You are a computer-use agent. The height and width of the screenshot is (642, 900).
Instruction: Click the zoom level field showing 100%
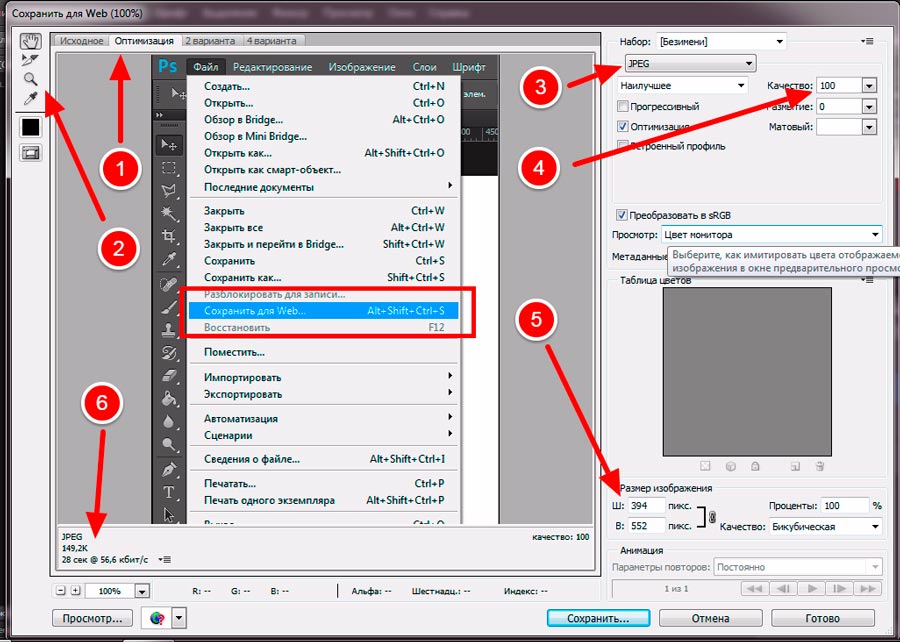click(110, 591)
